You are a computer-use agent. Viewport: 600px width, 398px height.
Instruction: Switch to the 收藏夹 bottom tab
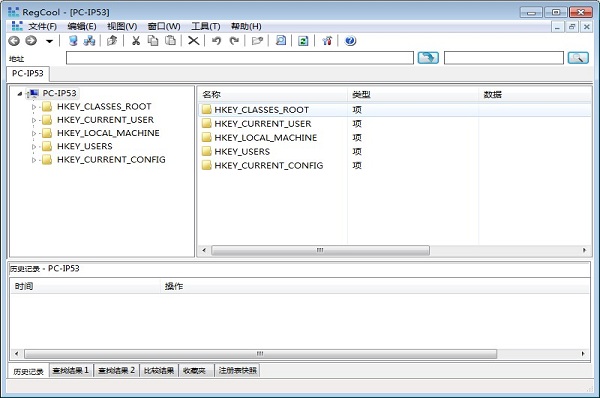click(x=195, y=370)
